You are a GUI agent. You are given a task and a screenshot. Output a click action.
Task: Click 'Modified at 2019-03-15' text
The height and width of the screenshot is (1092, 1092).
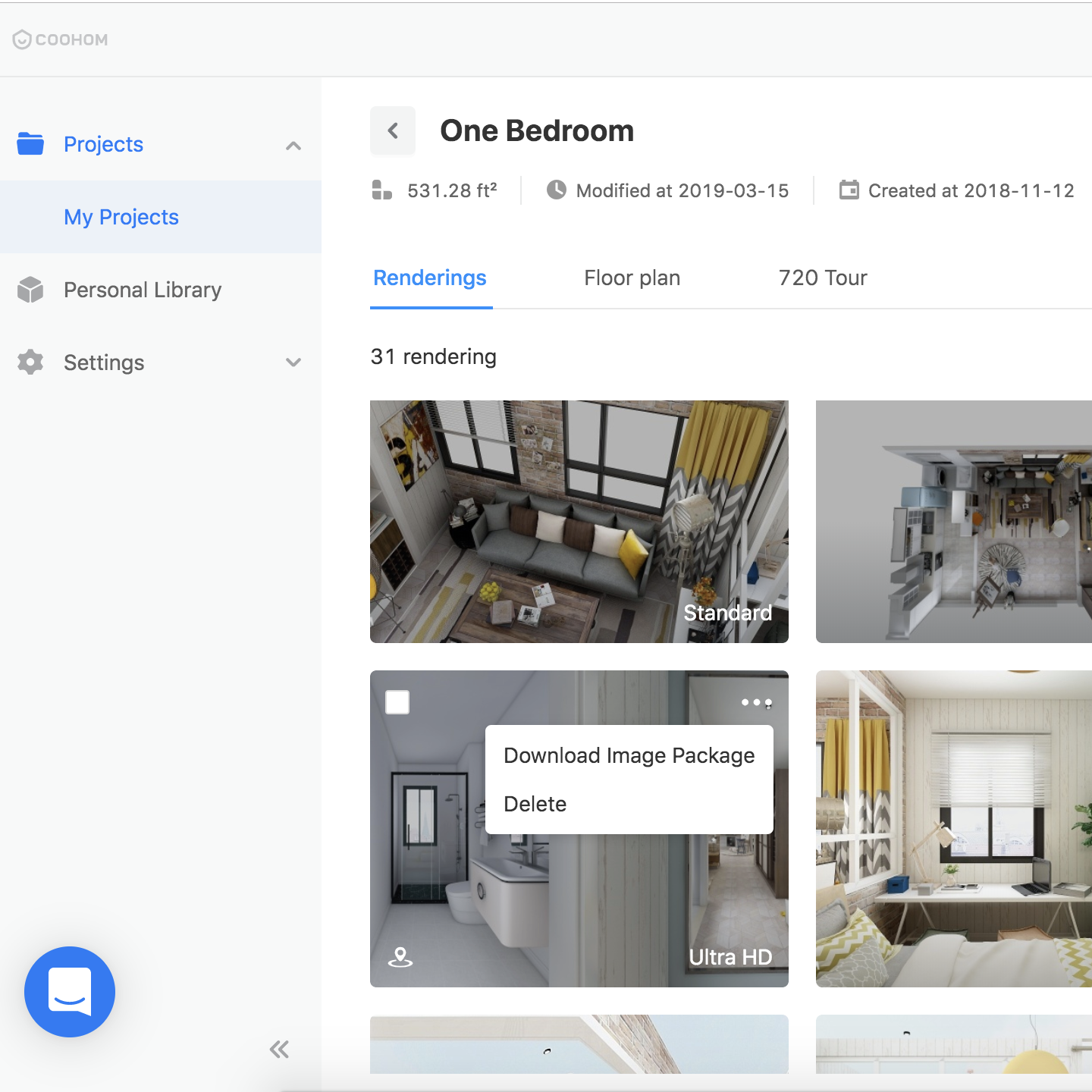pos(682,190)
